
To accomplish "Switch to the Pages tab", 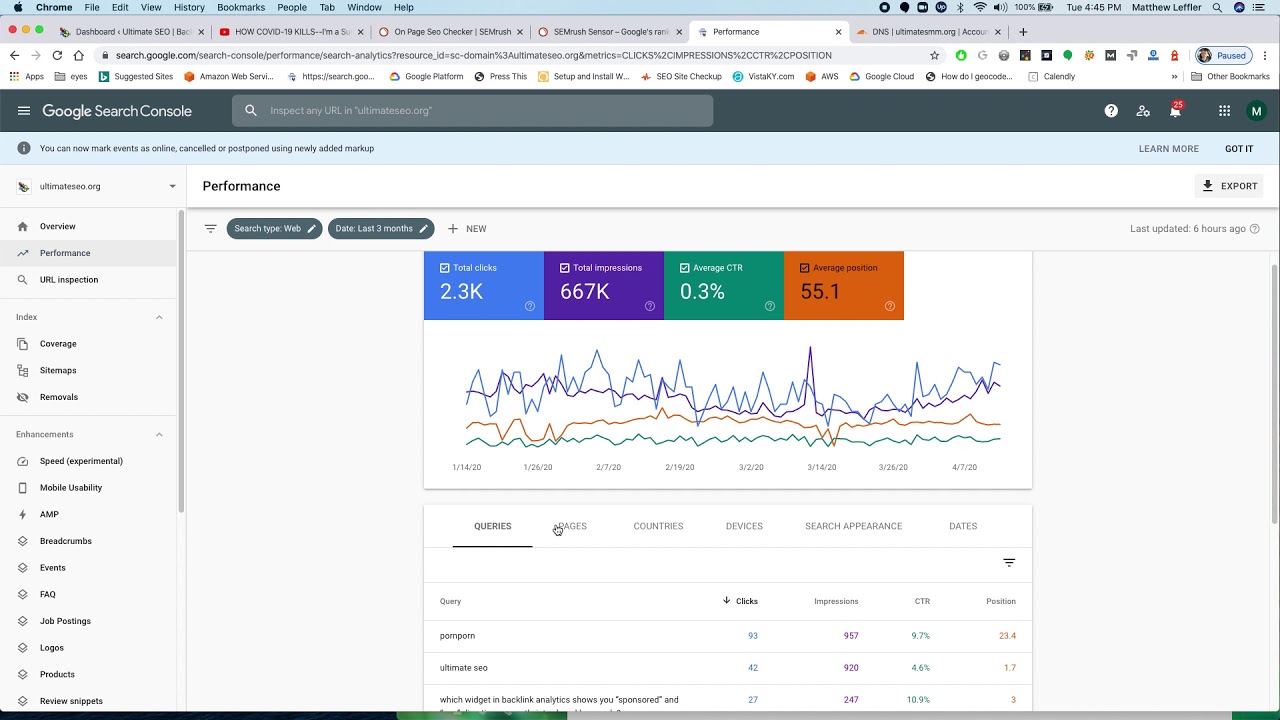I will [571, 526].
